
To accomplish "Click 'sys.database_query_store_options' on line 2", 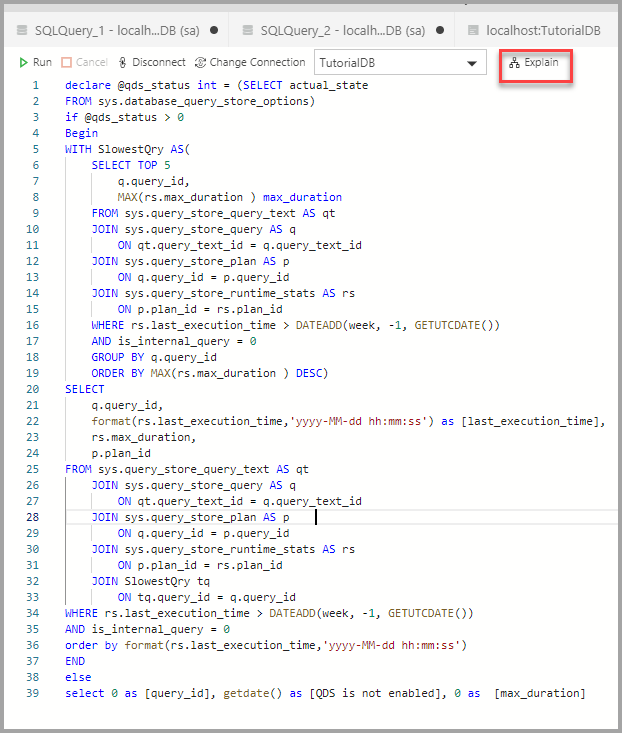I will click(x=203, y=101).
